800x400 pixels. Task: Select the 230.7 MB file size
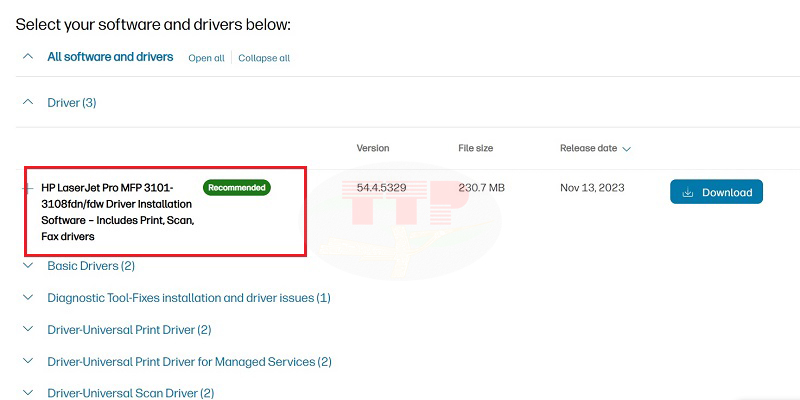[481, 188]
